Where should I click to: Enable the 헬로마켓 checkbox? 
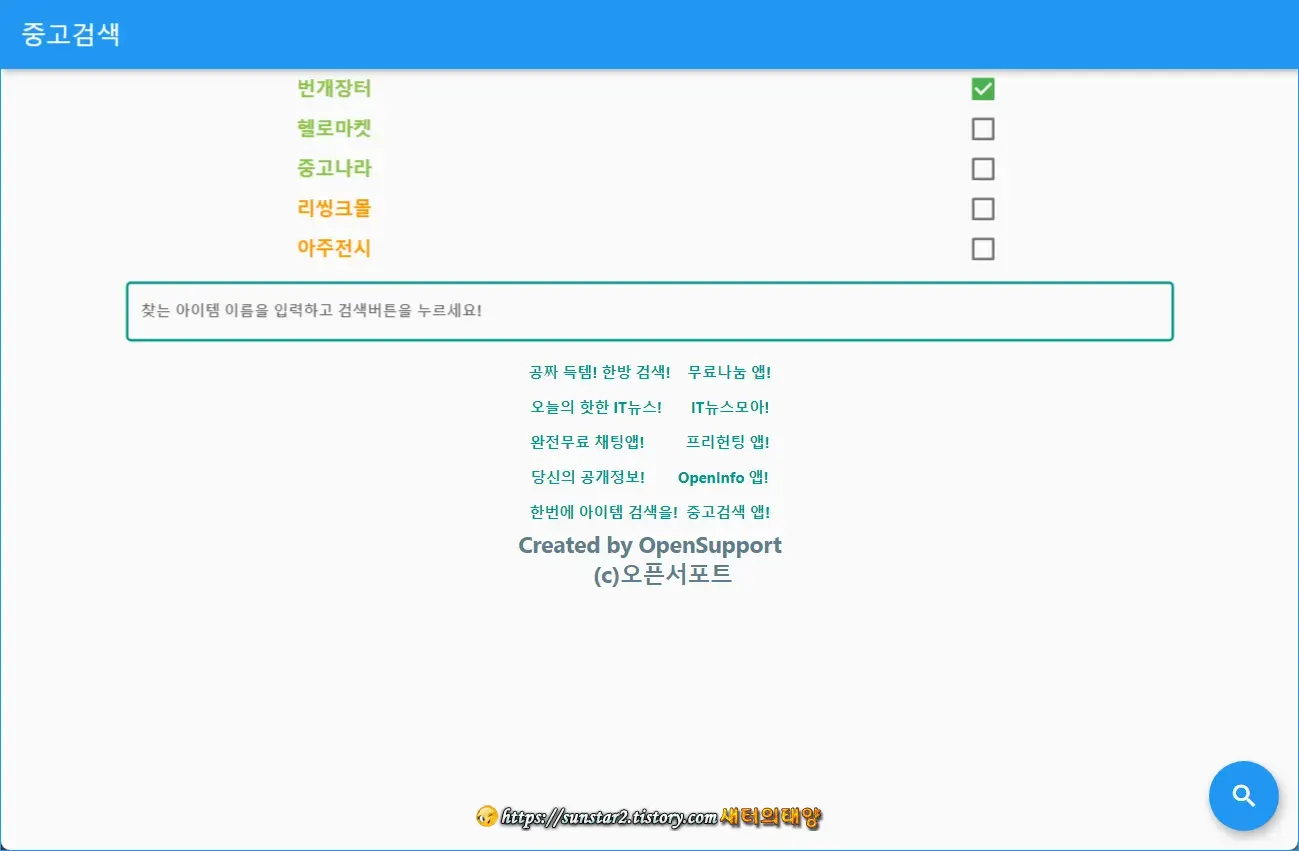[x=982, y=128]
